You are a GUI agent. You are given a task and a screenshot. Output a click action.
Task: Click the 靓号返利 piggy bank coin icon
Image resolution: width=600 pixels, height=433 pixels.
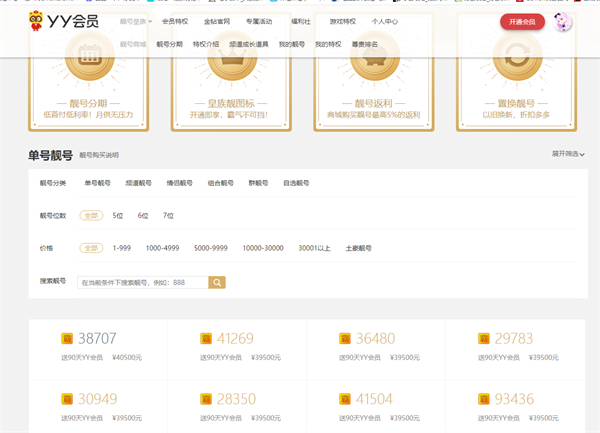(x=375, y=55)
